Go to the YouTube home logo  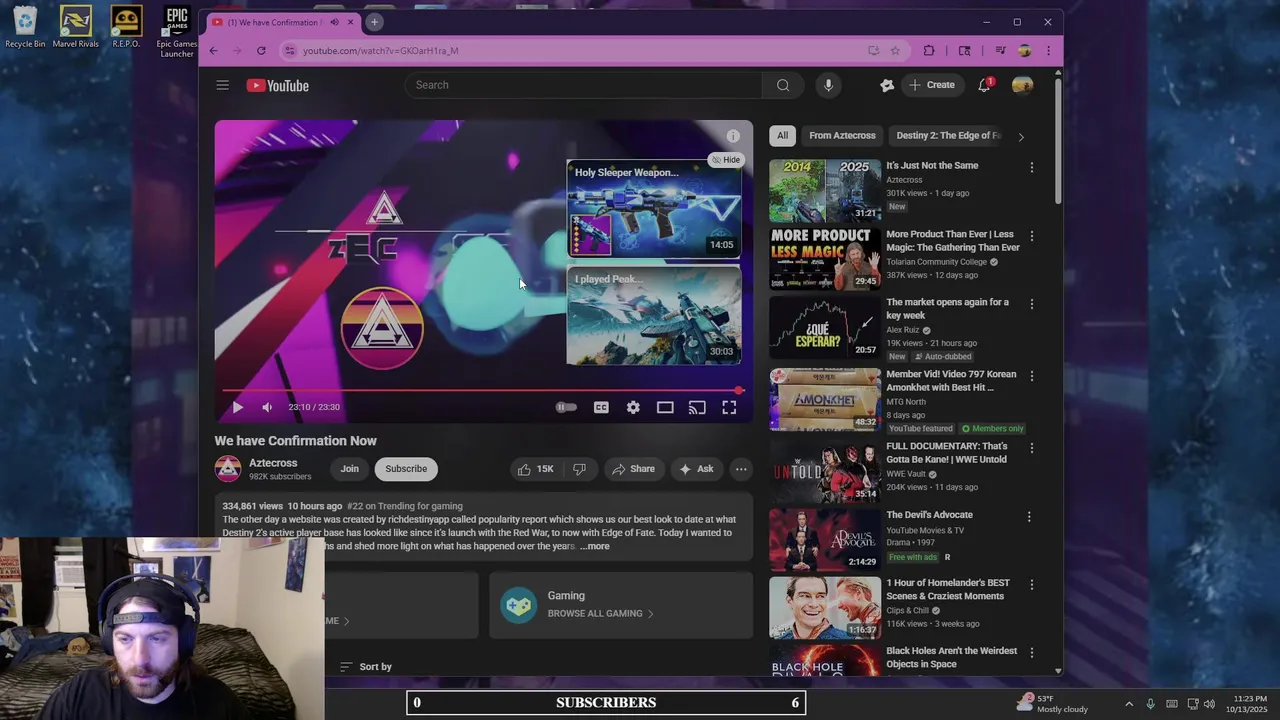point(278,85)
